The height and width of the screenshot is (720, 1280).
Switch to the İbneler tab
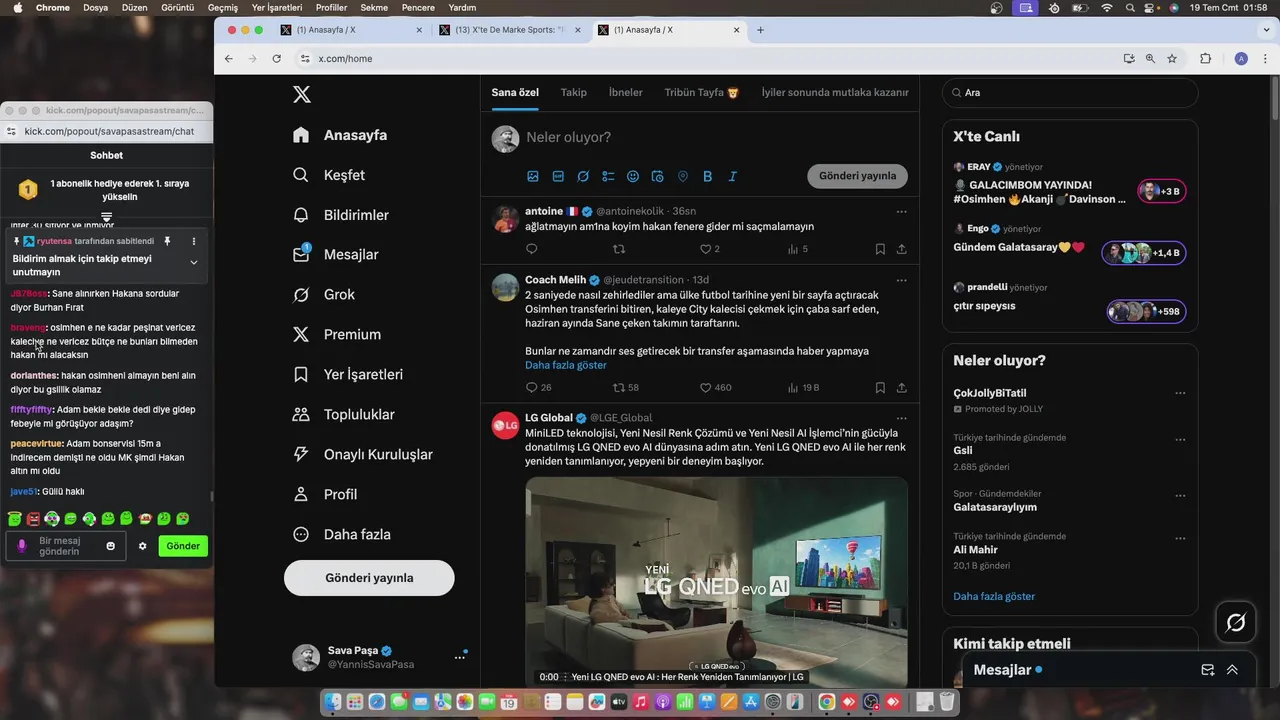pyautogui.click(x=626, y=92)
